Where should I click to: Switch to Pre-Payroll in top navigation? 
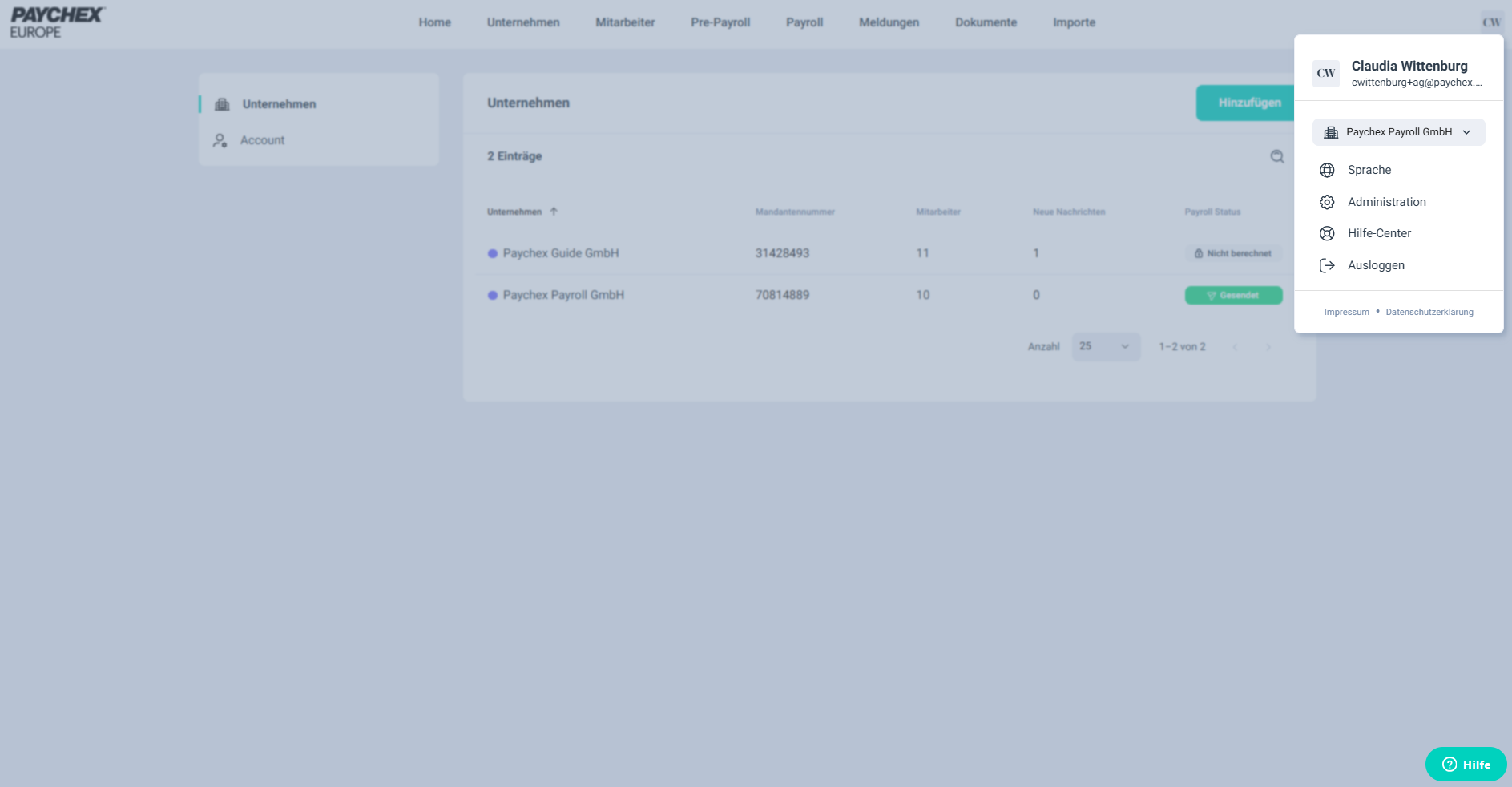[x=720, y=22]
